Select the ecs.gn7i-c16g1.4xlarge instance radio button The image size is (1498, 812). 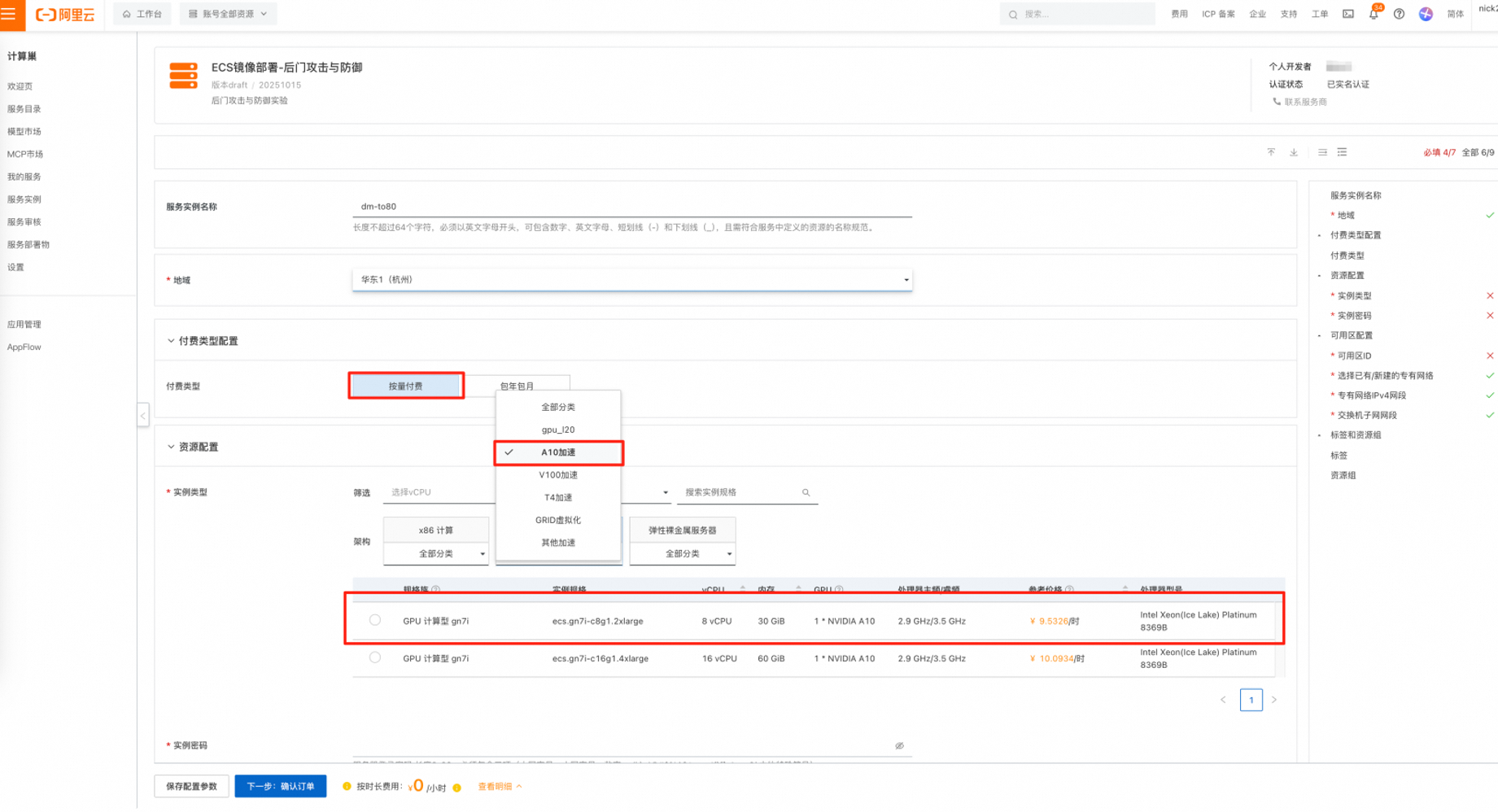pos(374,657)
